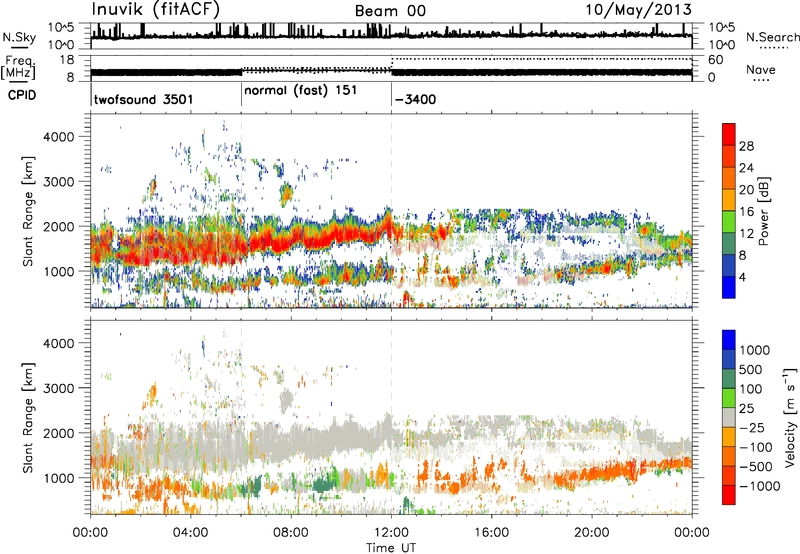The image size is (800, 554).
Task: Click the '16:00' time axis tick label
Action: point(491,533)
